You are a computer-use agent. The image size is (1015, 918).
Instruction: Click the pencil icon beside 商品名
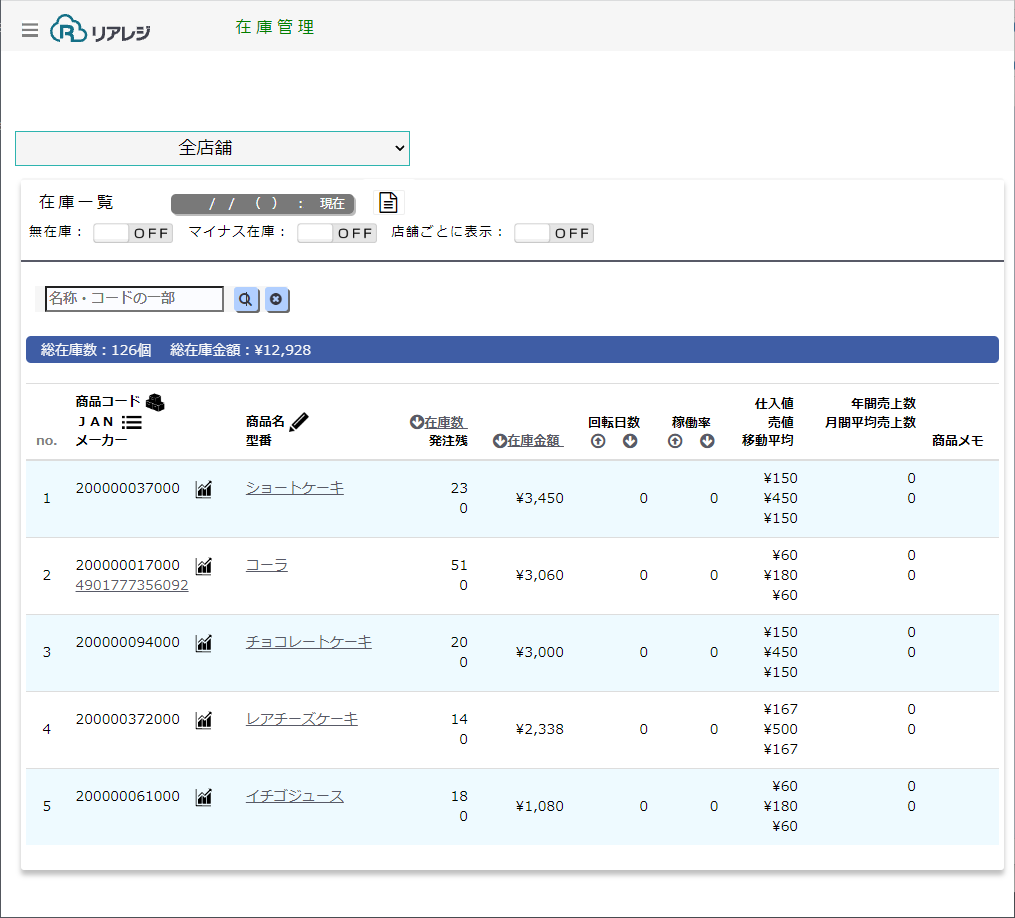click(299, 421)
